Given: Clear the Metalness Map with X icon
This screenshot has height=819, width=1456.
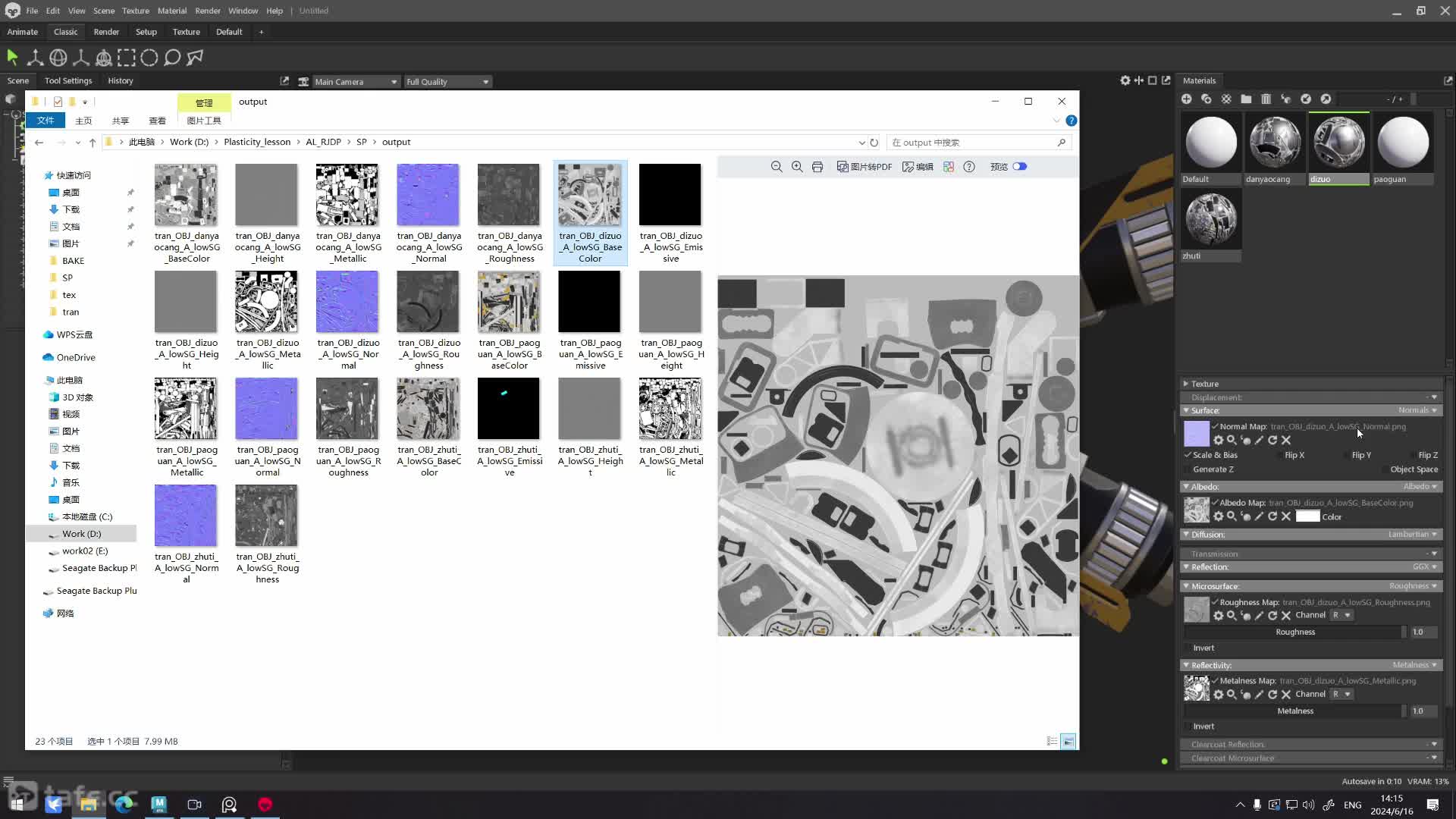Looking at the screenshot, I should click(1286, 695).
